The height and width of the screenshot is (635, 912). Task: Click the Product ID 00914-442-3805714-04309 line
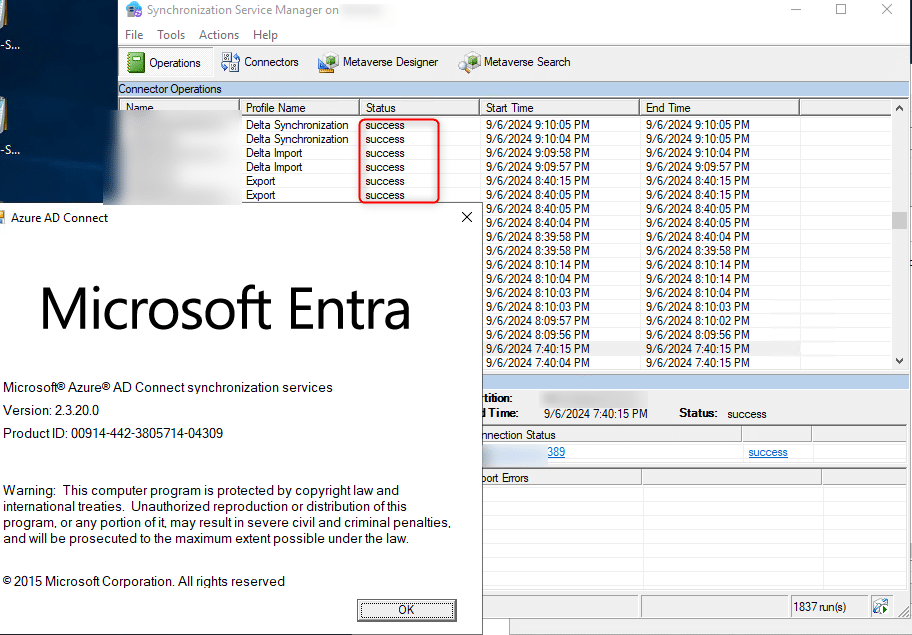[113, 433]
